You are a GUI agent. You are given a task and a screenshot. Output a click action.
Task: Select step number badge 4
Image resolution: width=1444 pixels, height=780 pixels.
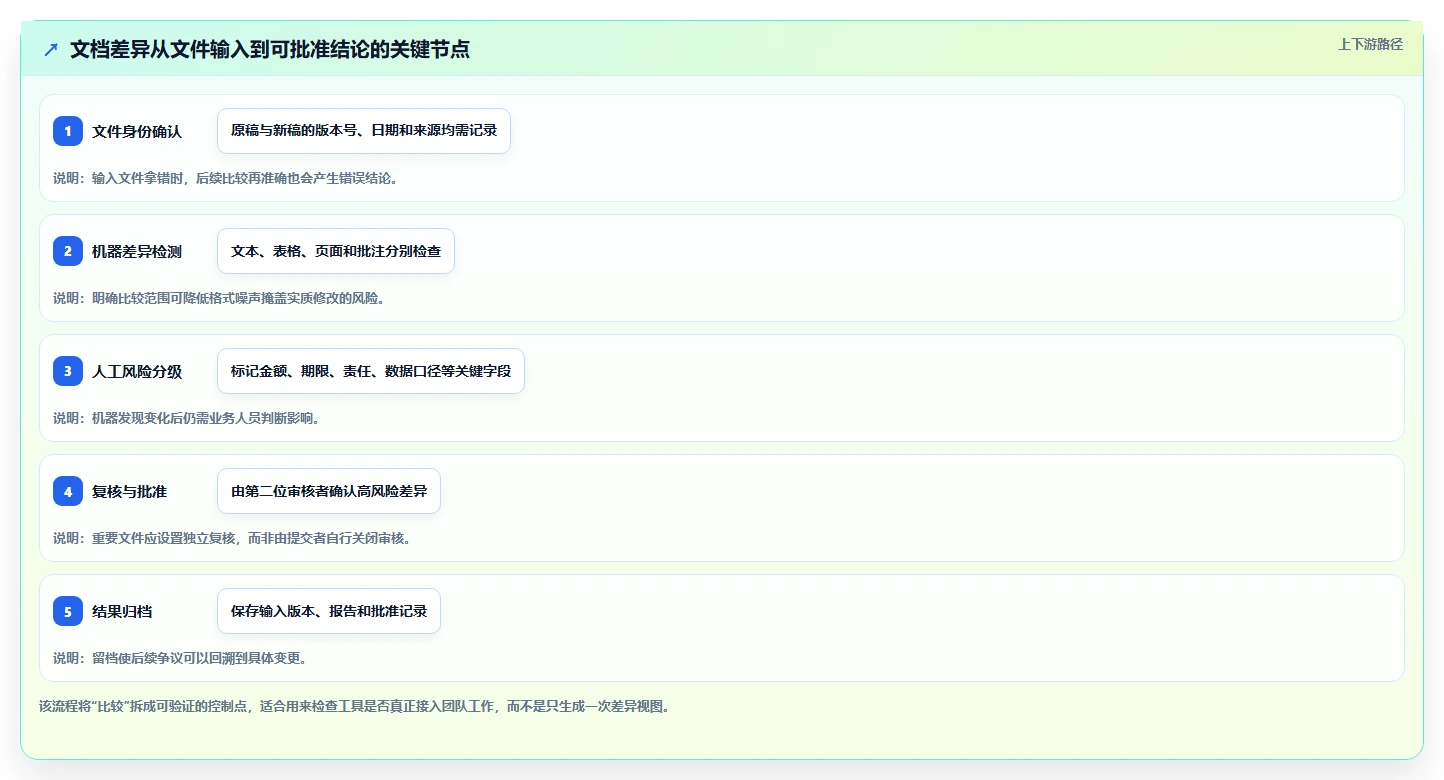coord(68,491)
